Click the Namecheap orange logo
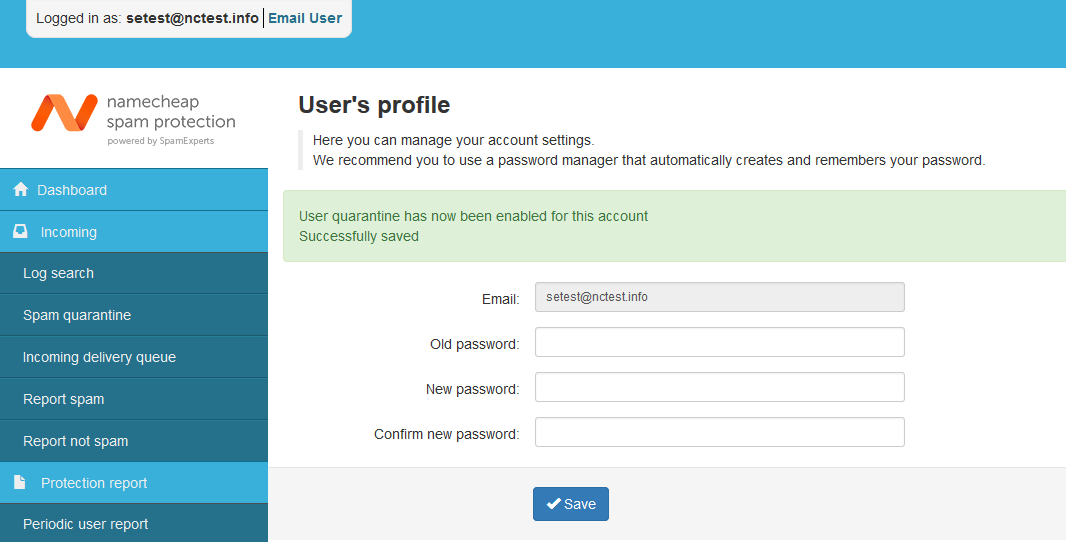The image size is (1066, 542). click(x=64, y=112)
